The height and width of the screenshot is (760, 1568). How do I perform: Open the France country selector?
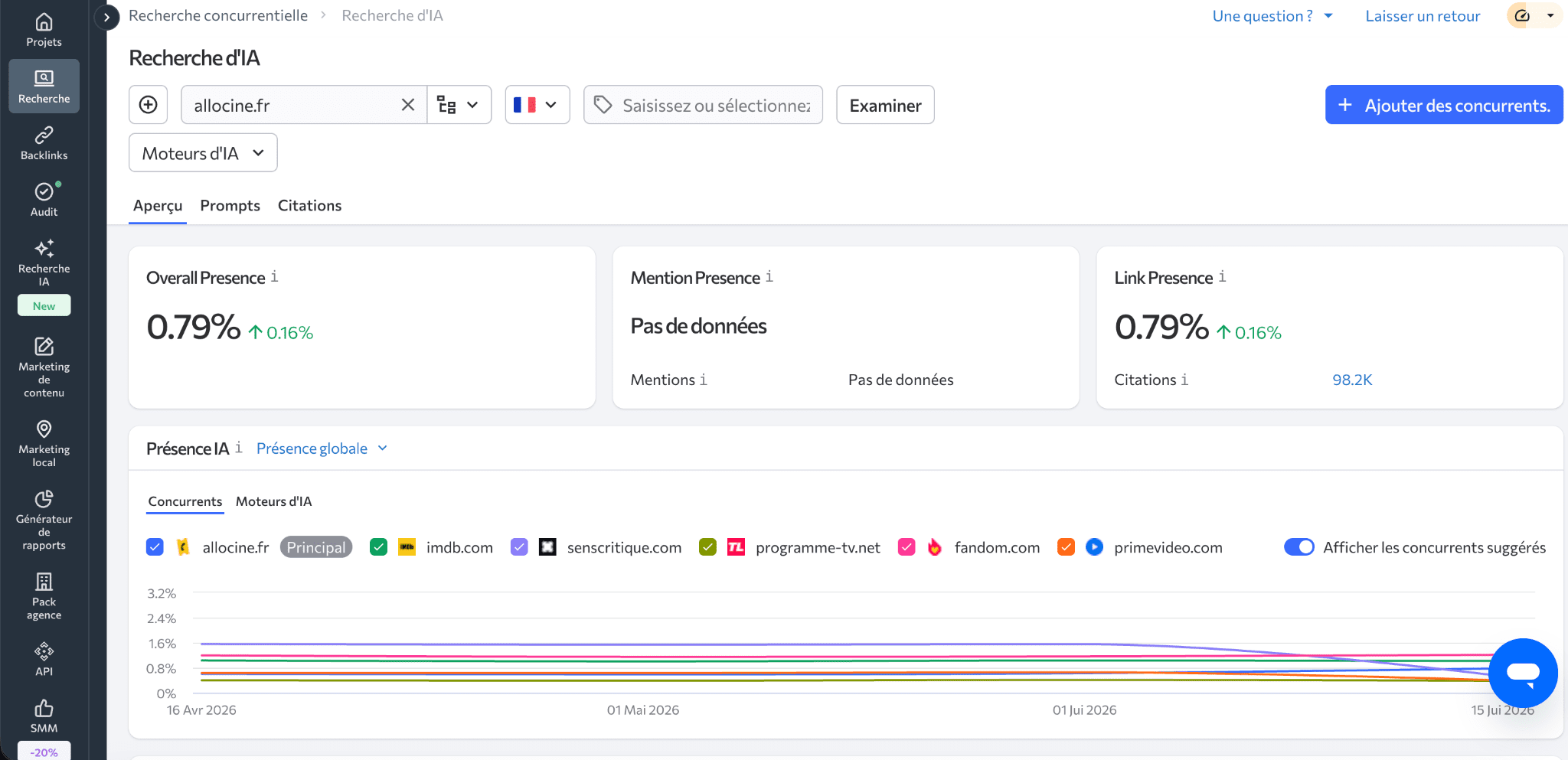537,105
